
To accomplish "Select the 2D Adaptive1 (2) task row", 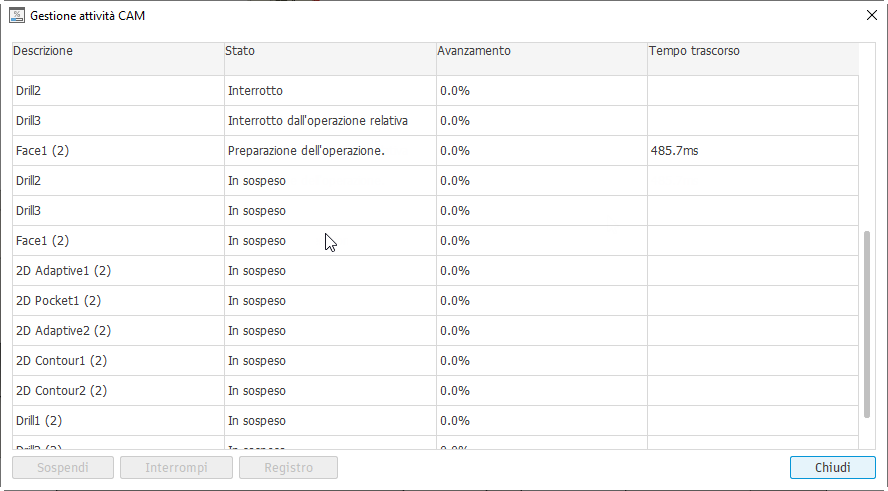I will 118,271.
